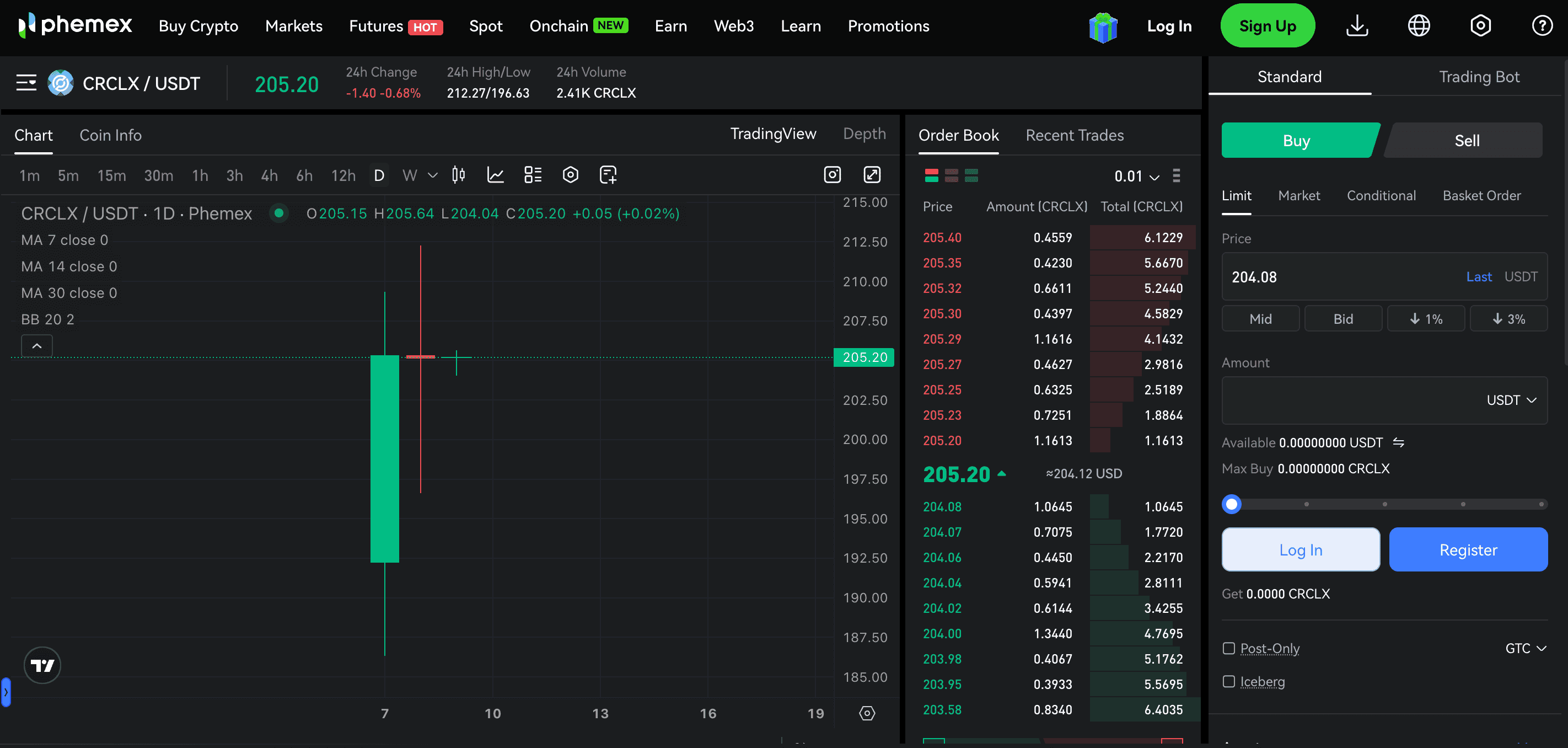1568x748 pixels.
Task: Click the green Sign Up button
Action: 1268,25
